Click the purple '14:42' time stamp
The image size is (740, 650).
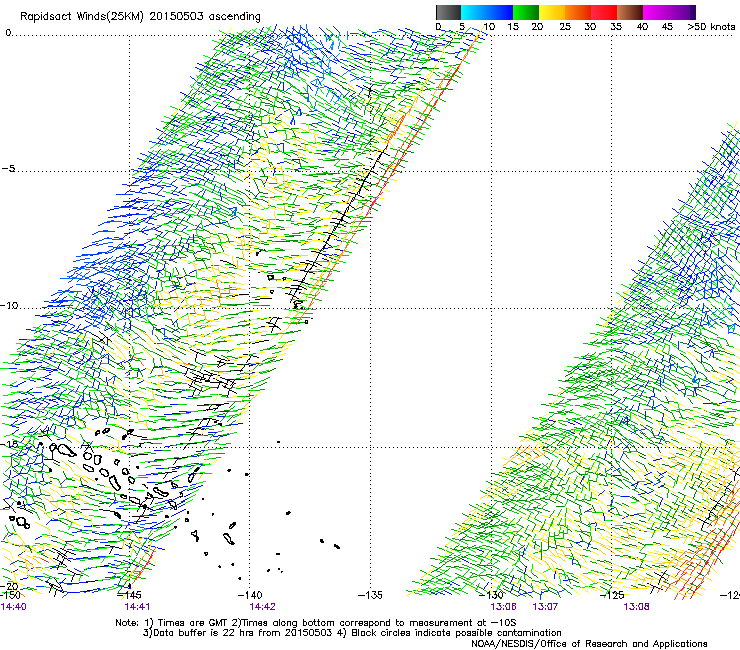(262, 607)
